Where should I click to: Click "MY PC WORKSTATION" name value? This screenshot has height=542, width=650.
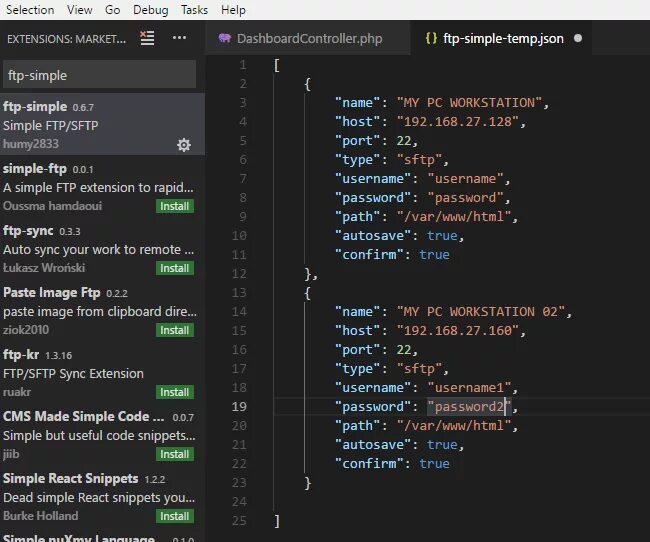pos(469,102)
